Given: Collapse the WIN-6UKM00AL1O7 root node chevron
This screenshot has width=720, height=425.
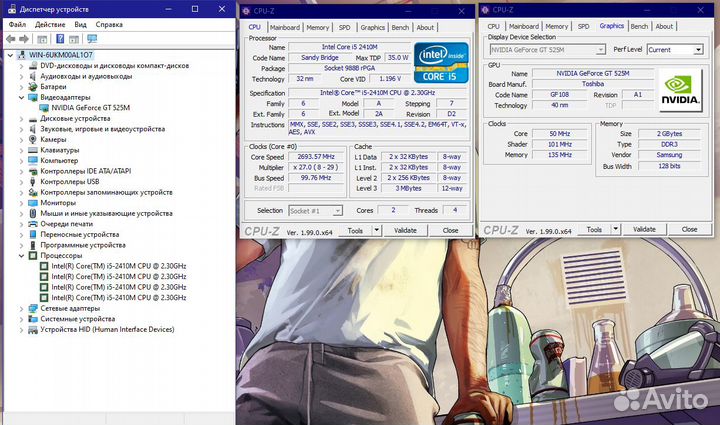Looking at the screenshot, I should pos(11,55).
